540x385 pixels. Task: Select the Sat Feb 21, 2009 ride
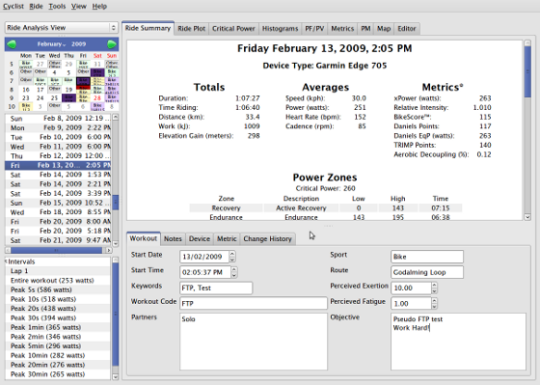click(x=58, y=240)
